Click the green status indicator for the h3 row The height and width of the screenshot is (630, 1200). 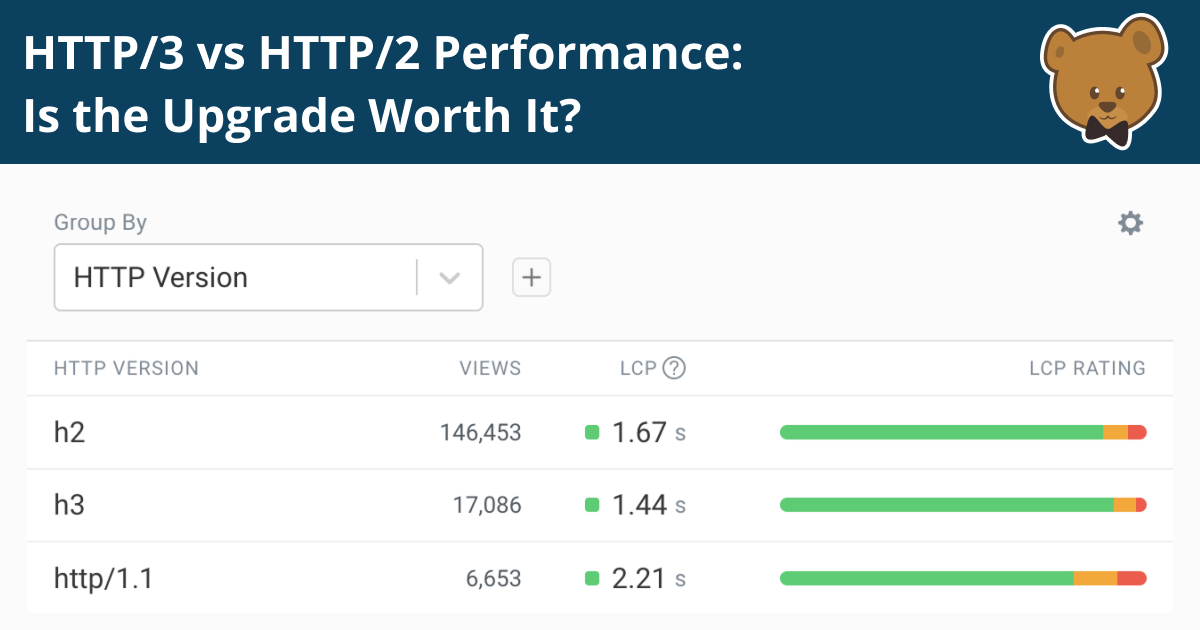pos(591,504)
